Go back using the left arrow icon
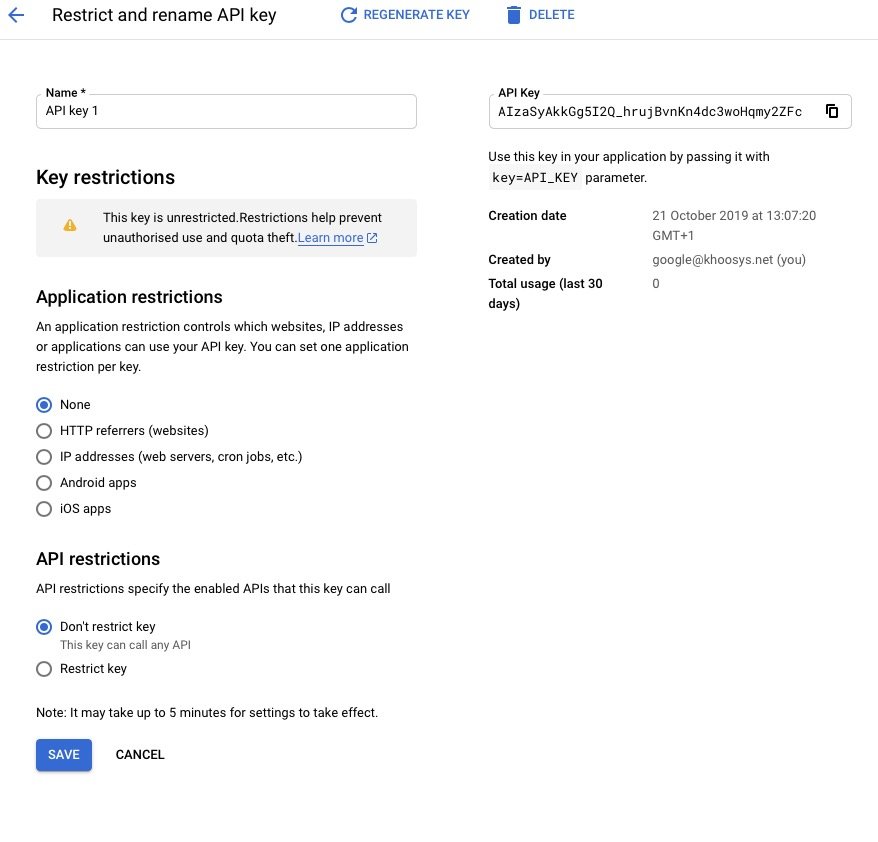Viewport: 878px width, 842px height. point(16,15)
